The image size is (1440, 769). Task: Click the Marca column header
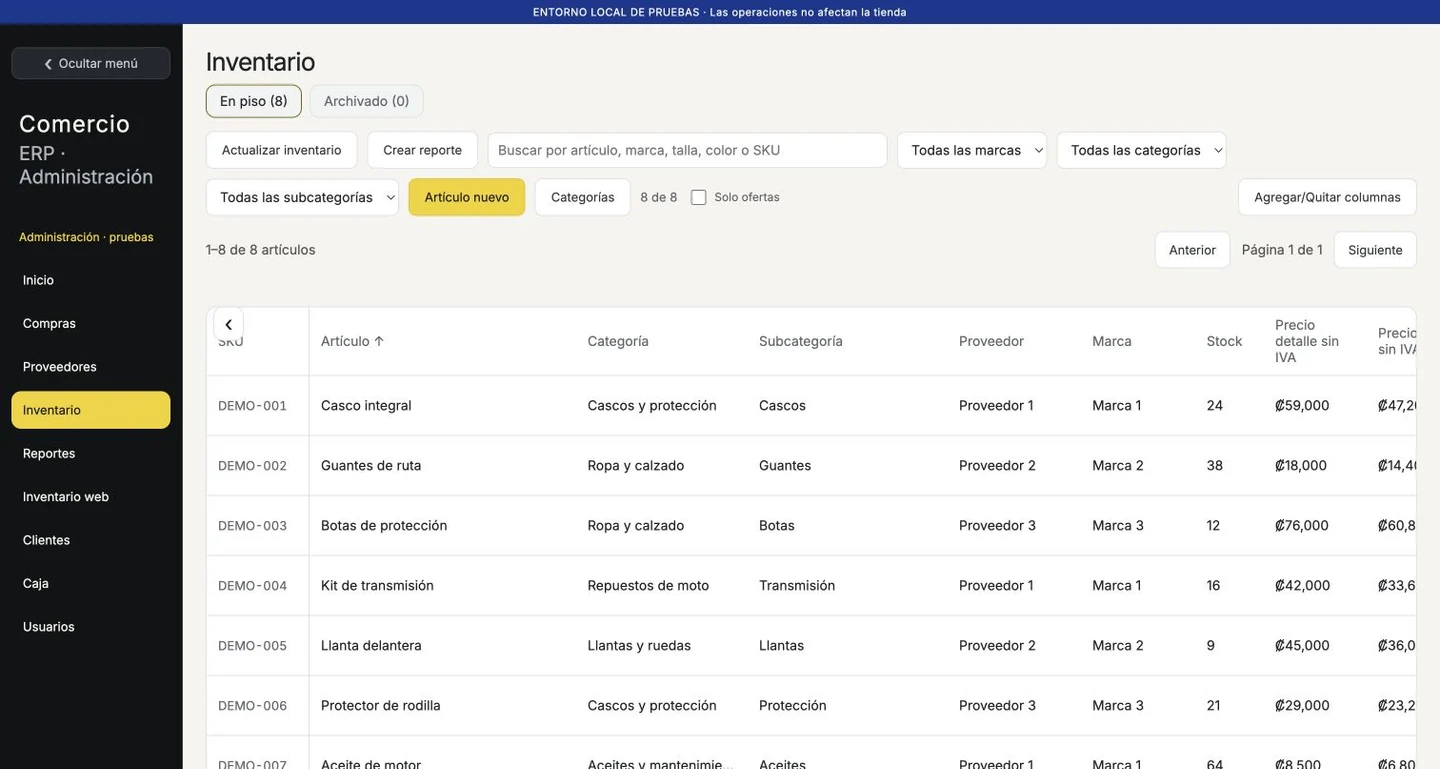point(1112,341)
